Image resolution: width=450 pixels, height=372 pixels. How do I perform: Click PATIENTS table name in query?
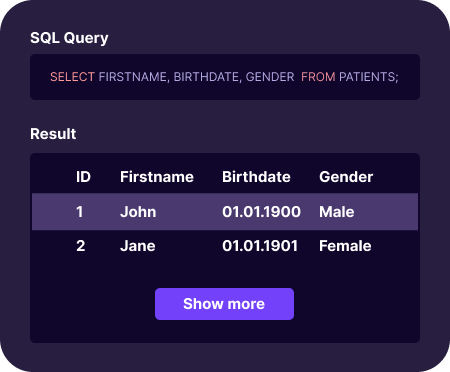(369, 77)
